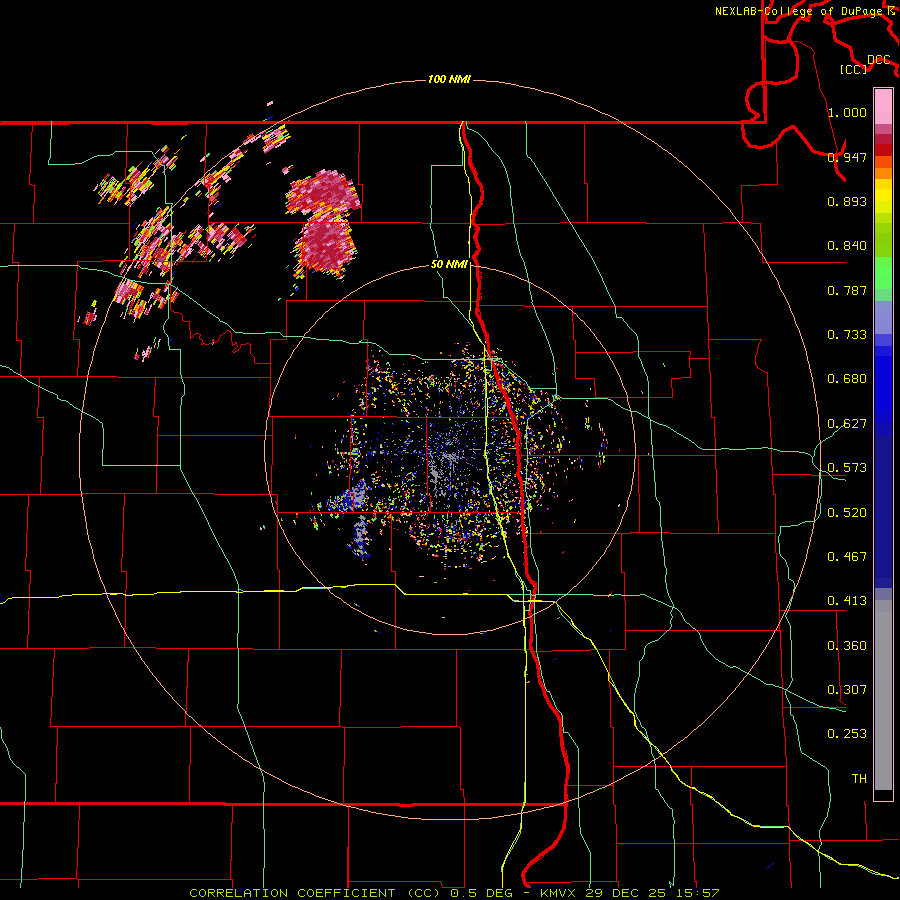Click the 0.947 color scale label
Viewport: 900px width, 900px height.
[847, 157]
